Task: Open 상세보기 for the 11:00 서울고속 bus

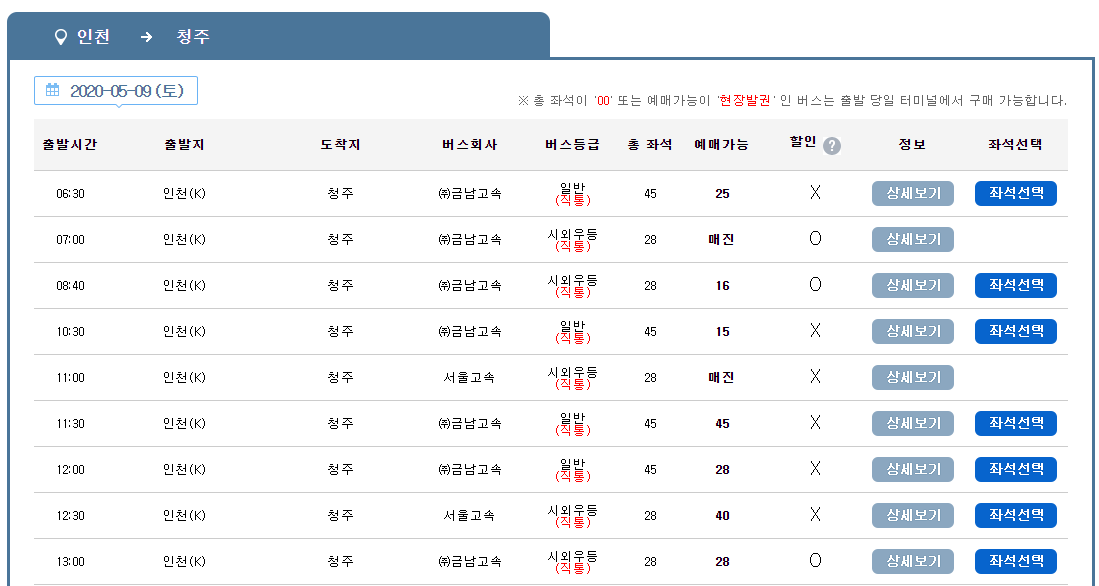Action: click(x=913, y=377)
